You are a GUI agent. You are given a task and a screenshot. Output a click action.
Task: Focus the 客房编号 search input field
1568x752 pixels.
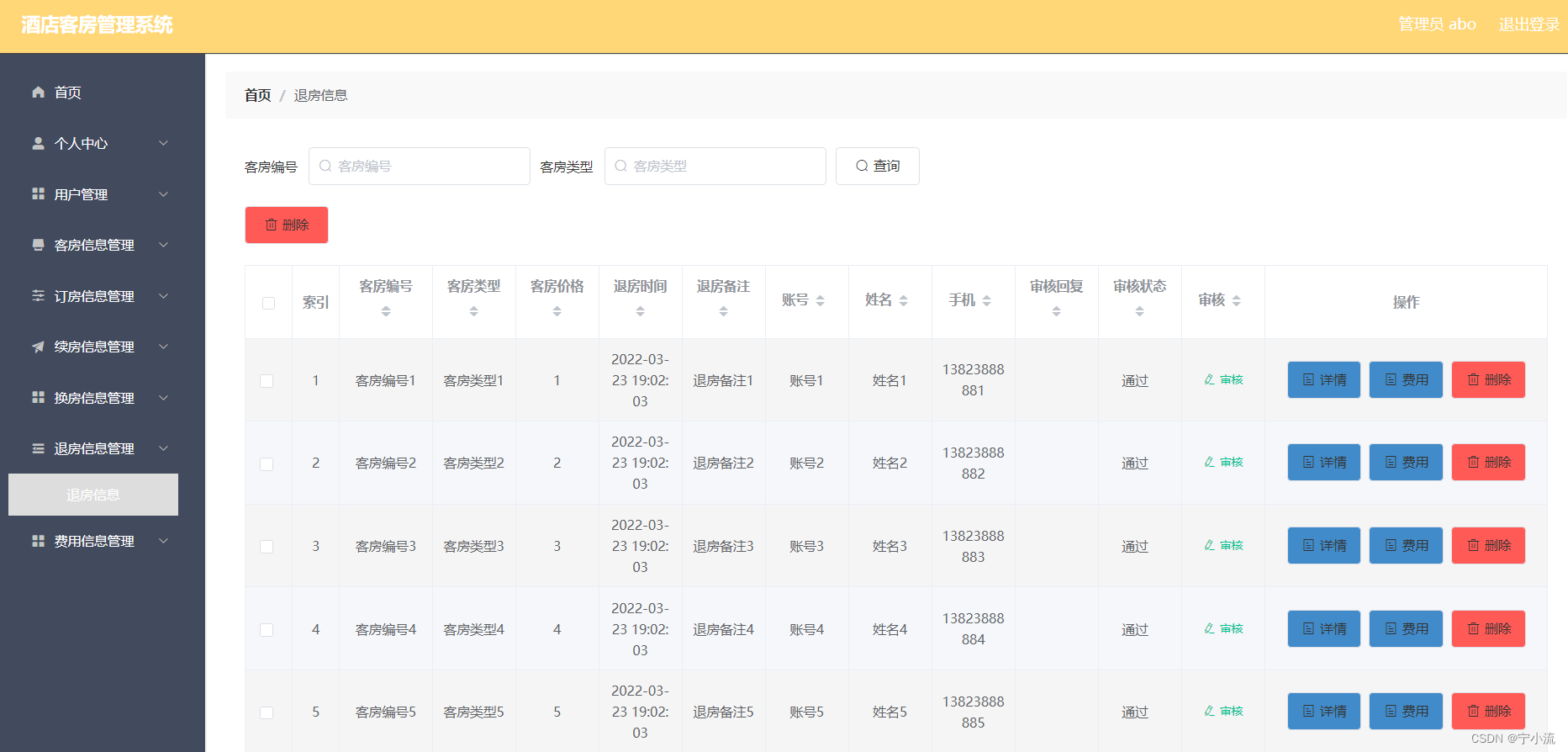420,166
